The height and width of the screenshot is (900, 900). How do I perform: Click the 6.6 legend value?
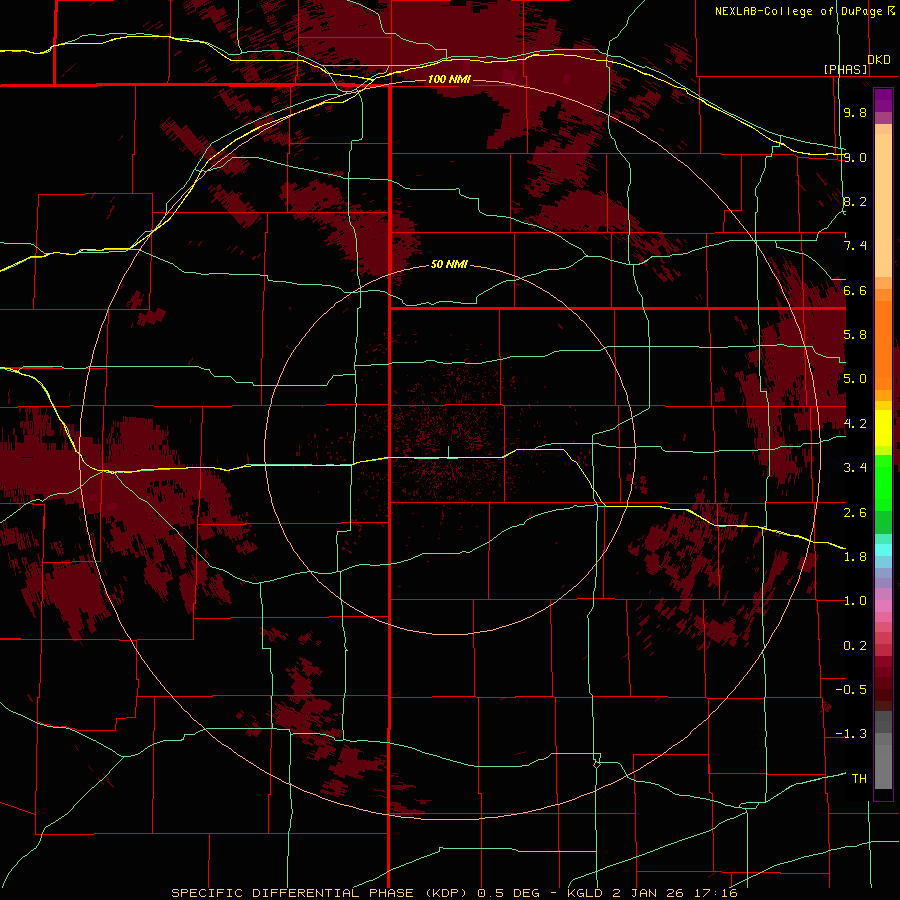(855, 290)
